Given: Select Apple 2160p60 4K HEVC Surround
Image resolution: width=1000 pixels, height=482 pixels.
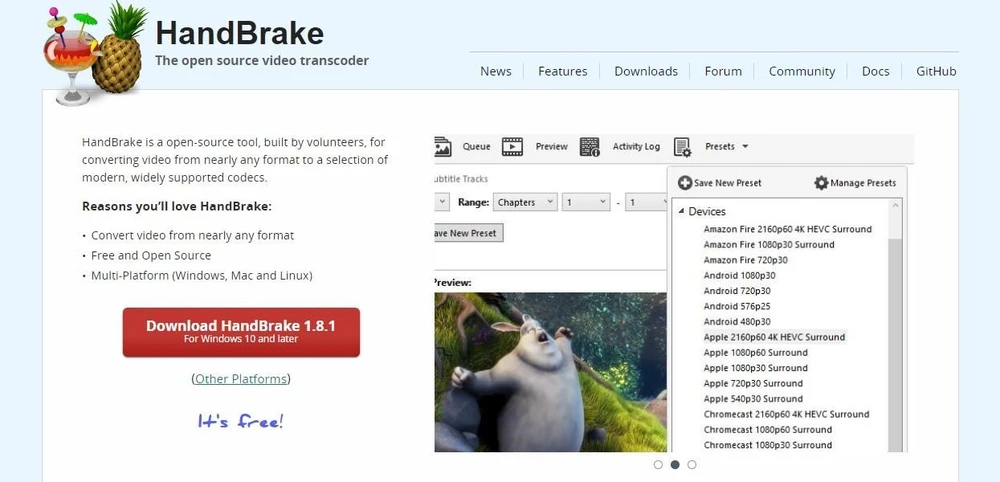Looking at the screenshot, I should (774, 337).
